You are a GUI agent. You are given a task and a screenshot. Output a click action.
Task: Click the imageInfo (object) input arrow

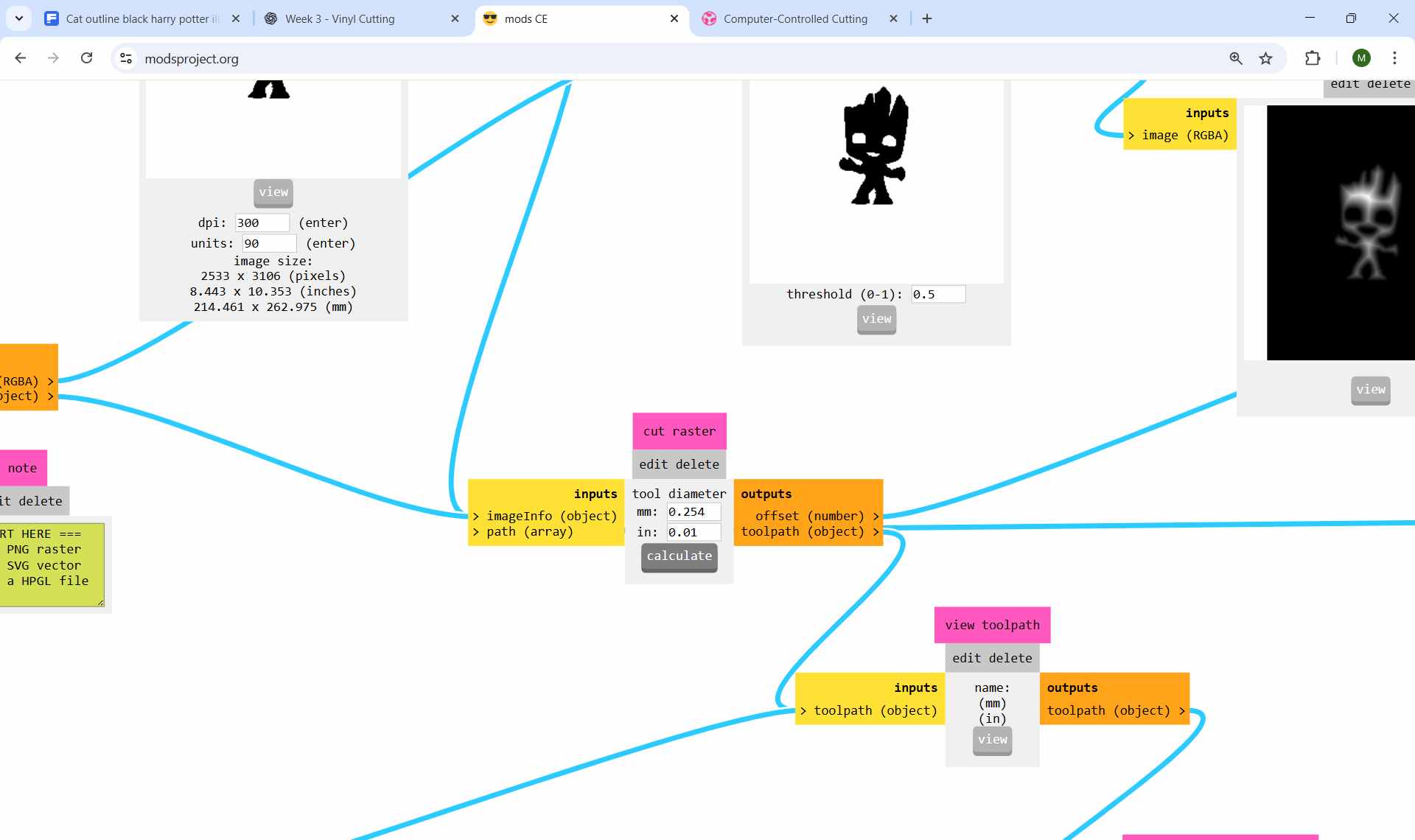point(476,516)
